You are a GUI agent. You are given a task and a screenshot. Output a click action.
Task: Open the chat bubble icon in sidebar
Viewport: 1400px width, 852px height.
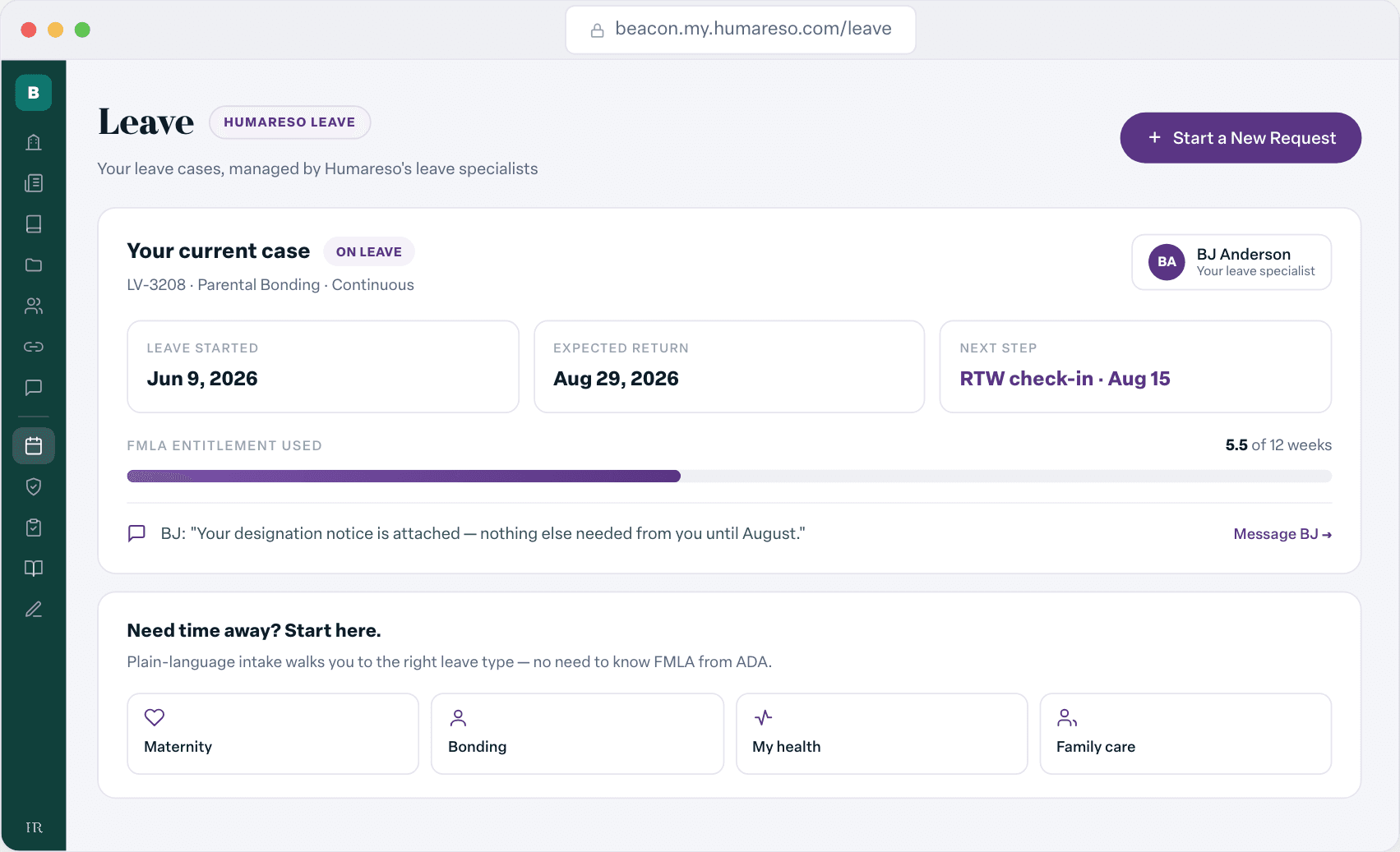[x=34, y=388]
